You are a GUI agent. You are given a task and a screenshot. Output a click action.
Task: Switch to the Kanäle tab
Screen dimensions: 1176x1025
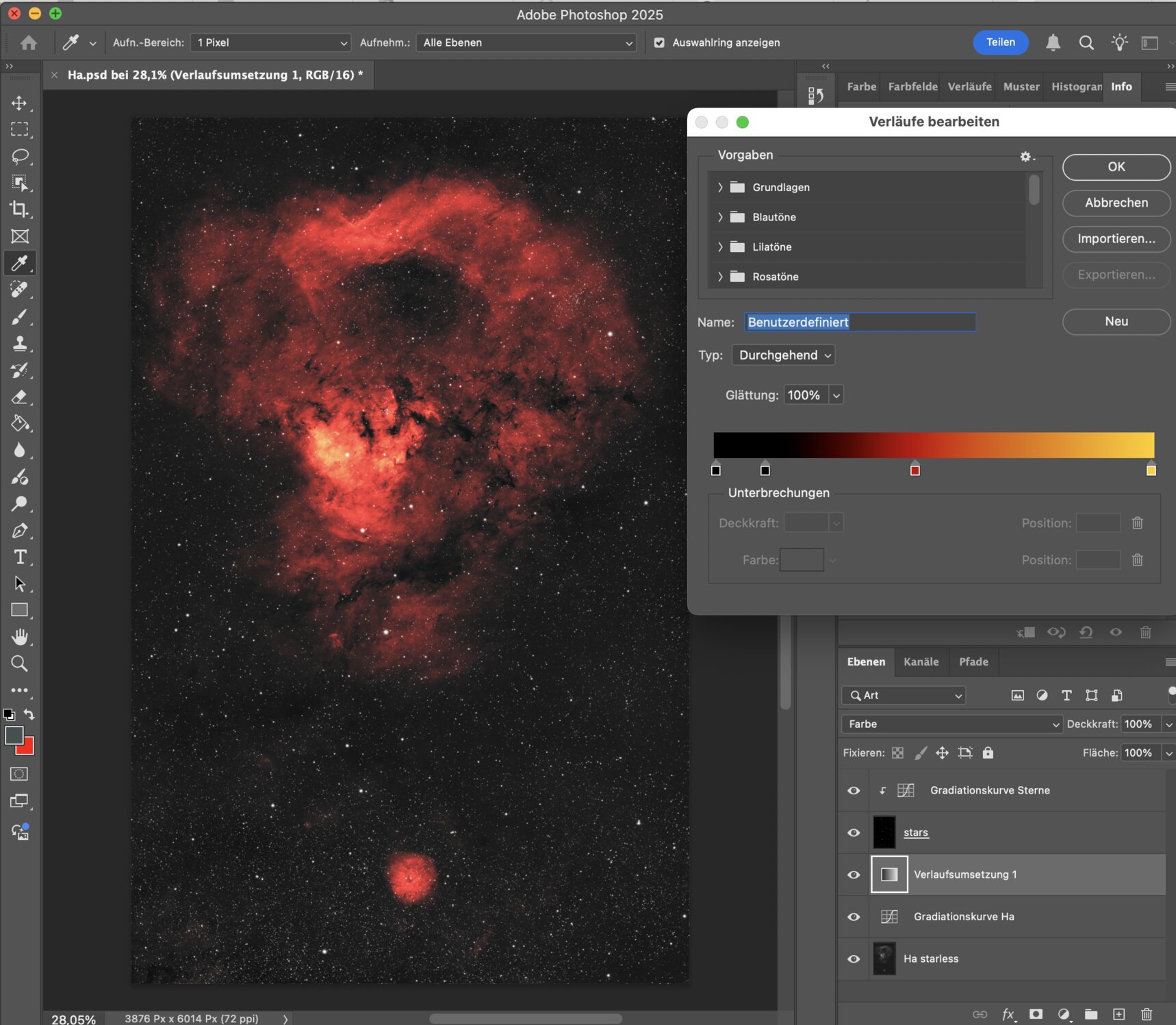pyautogui.click(x=921, y=661)
